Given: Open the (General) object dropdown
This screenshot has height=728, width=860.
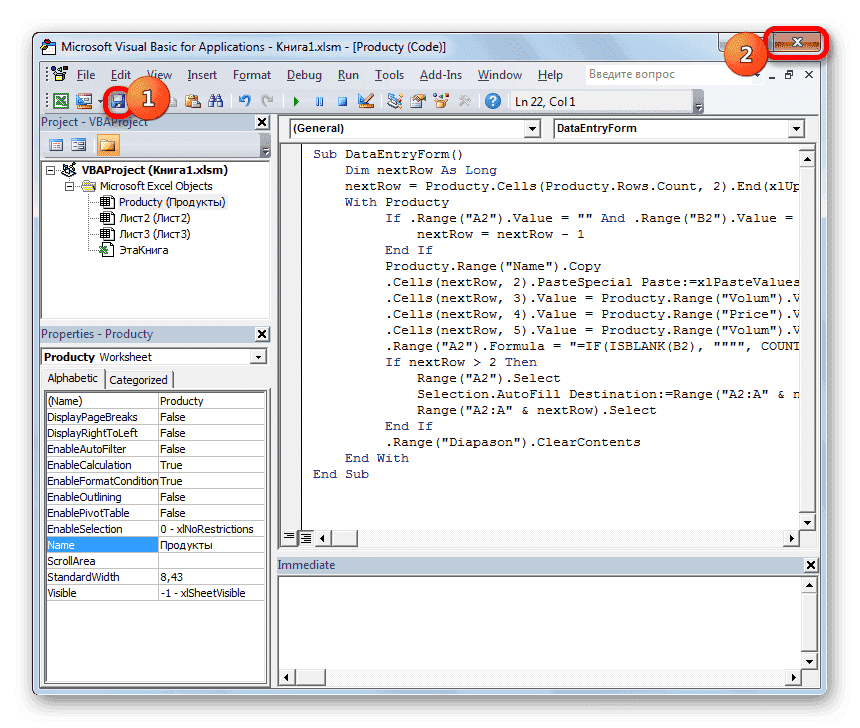Looking at the screenshot, I should click(531, 129).
